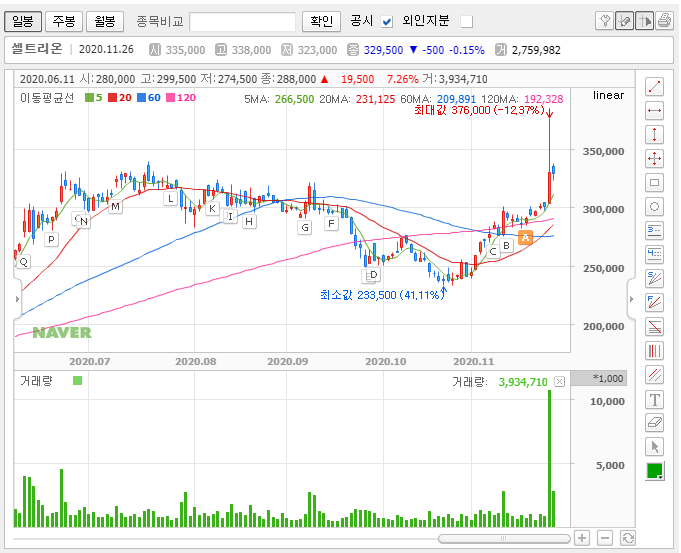This screenshot has width=681, height=553.
Task: Print the chart with printer icon
Action: [x=664, y=21]
